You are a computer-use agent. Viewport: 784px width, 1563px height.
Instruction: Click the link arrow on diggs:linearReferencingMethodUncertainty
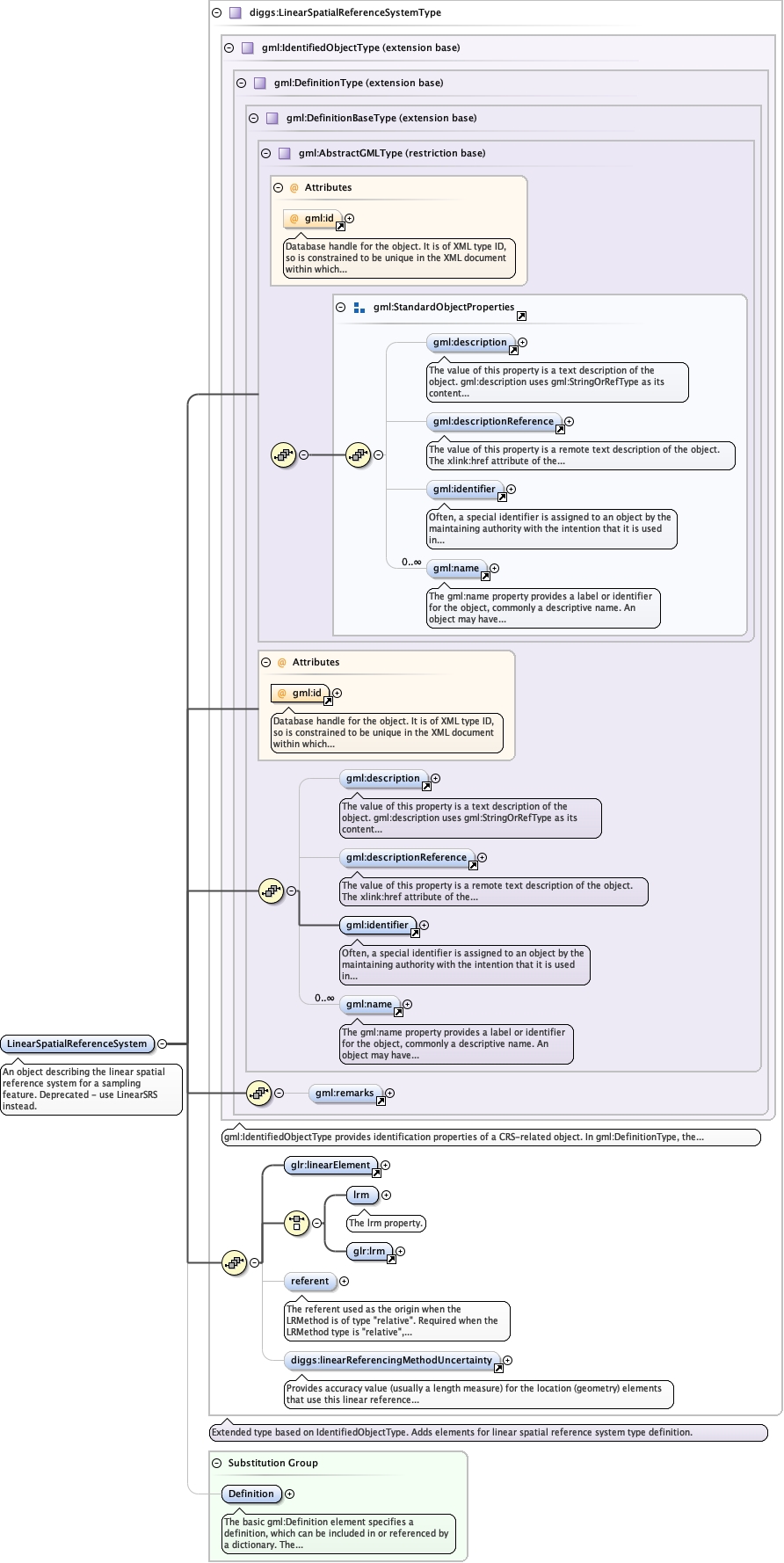coord(498,1368)
